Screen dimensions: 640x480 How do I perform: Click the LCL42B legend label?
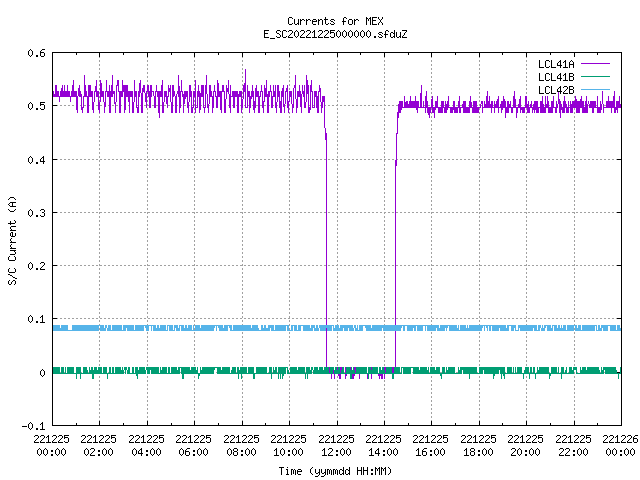(x=556, y=90)
